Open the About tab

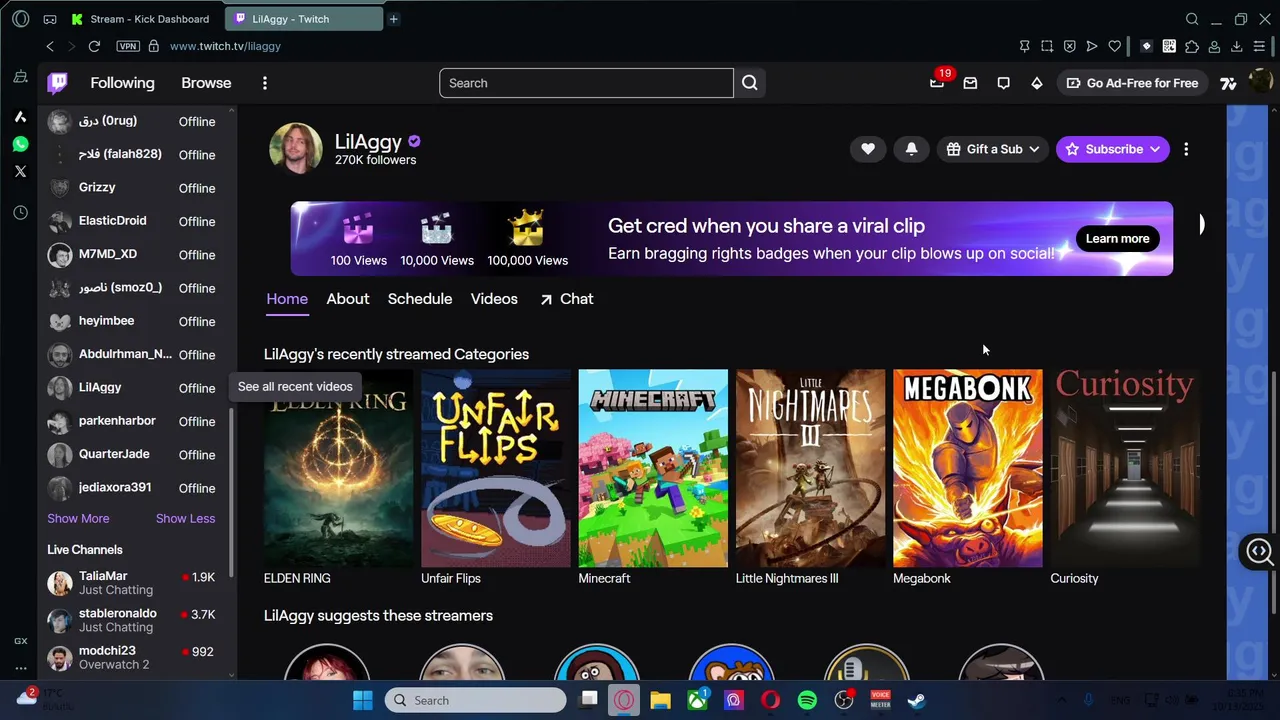click(x=348, y=299)
